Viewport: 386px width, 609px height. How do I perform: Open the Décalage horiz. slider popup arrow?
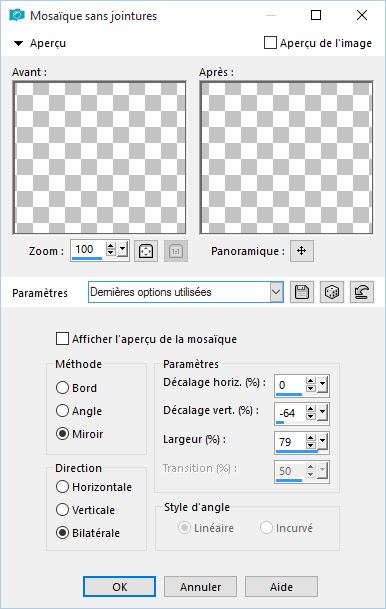[322, 385]
